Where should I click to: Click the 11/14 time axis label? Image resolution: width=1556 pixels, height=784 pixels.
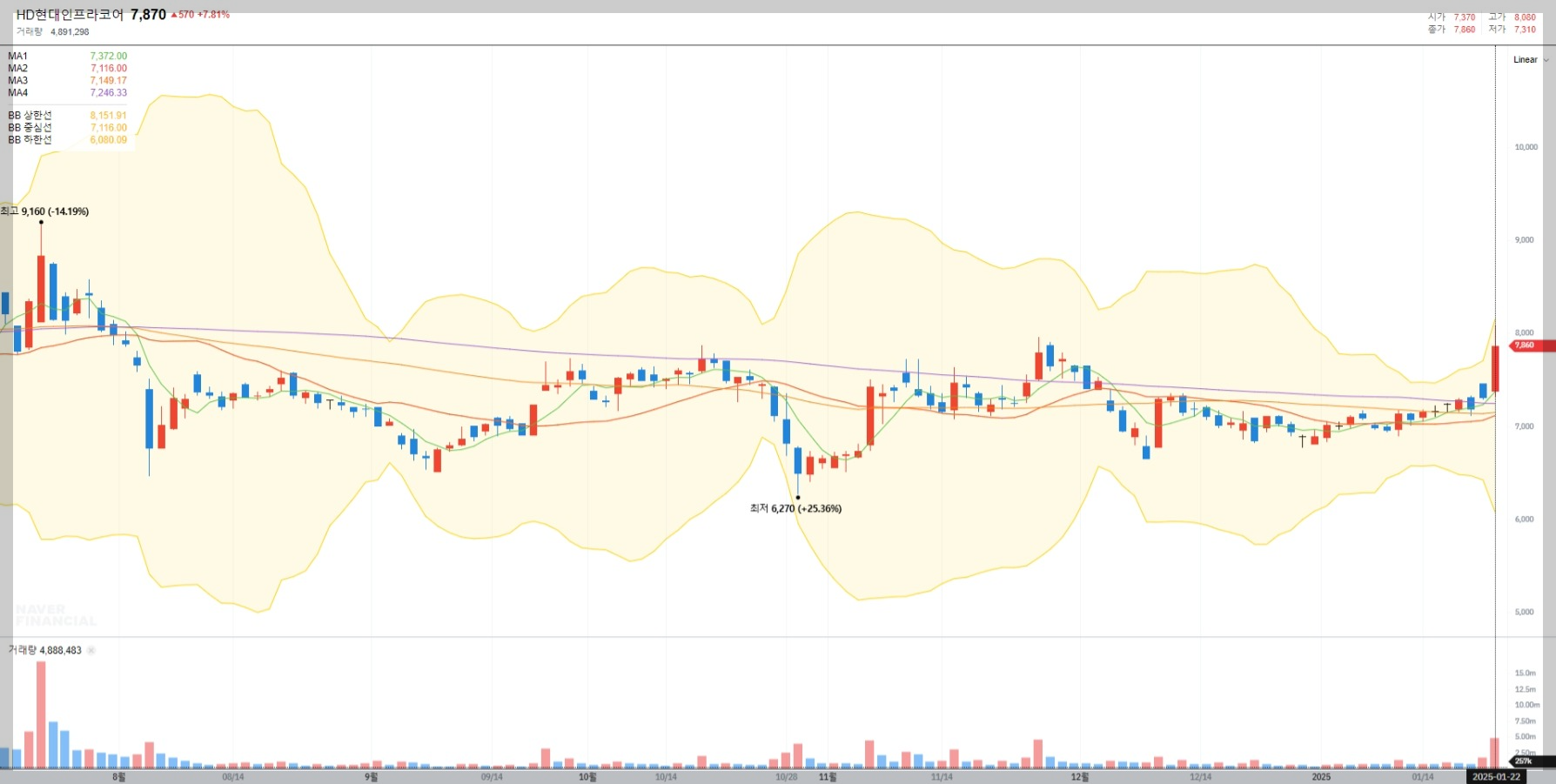(942, 777)
